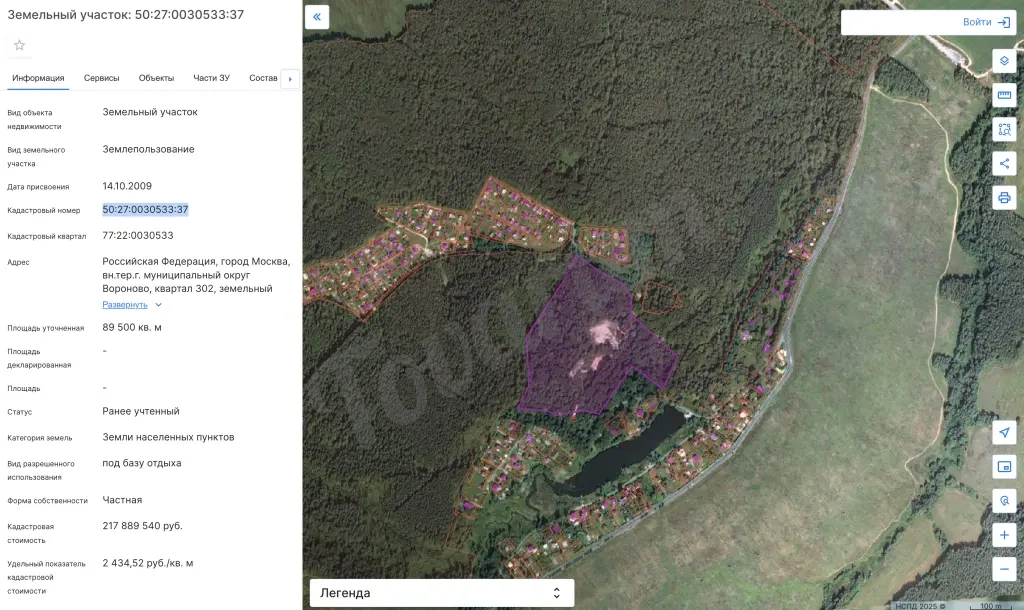The width and height of the screenshot is (1024, 610).
Task: Collapse the info side panel
Action: click(317, 17)
